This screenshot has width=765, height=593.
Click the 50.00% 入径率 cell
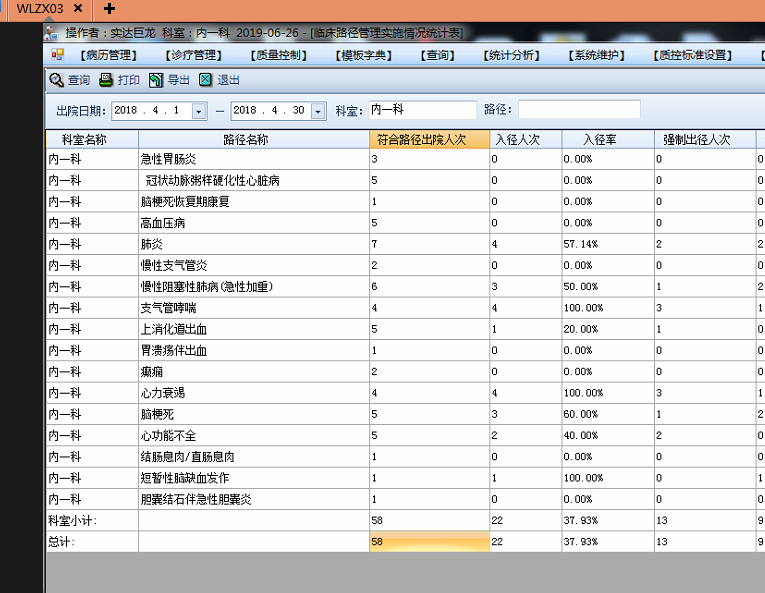click(608, 286)
